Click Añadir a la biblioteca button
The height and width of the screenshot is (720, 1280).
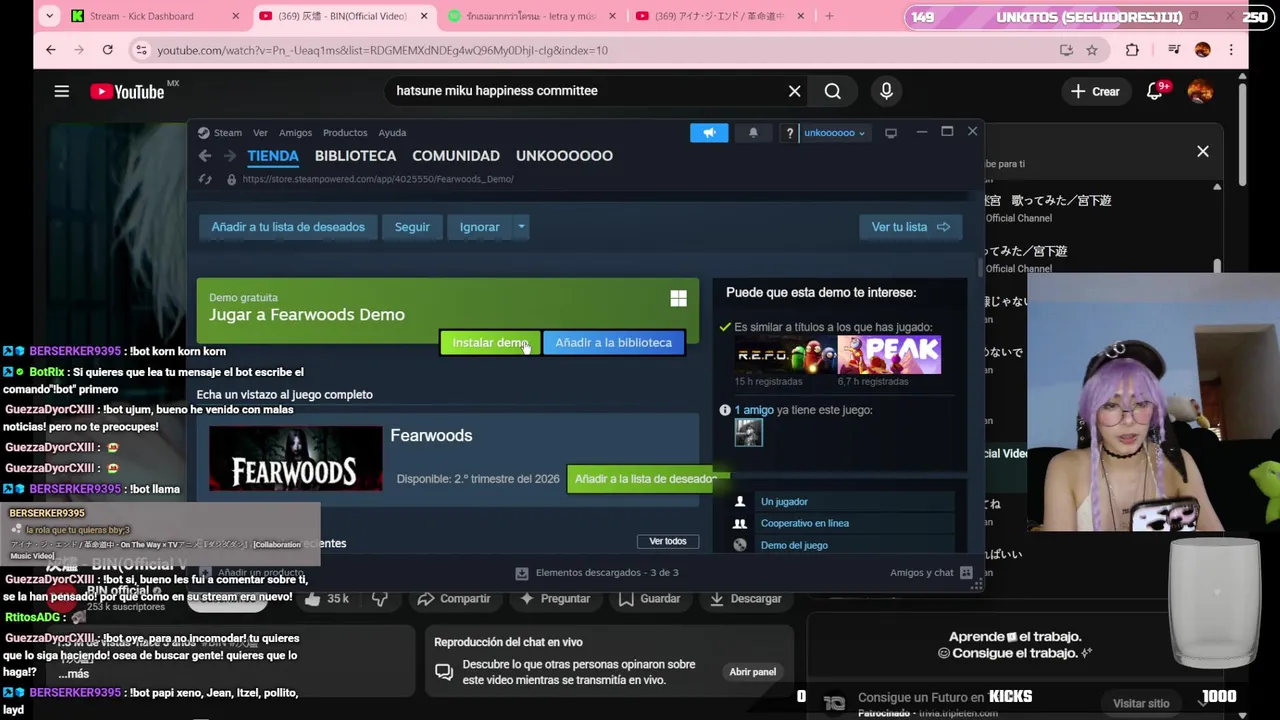click(x=614, y=343)
